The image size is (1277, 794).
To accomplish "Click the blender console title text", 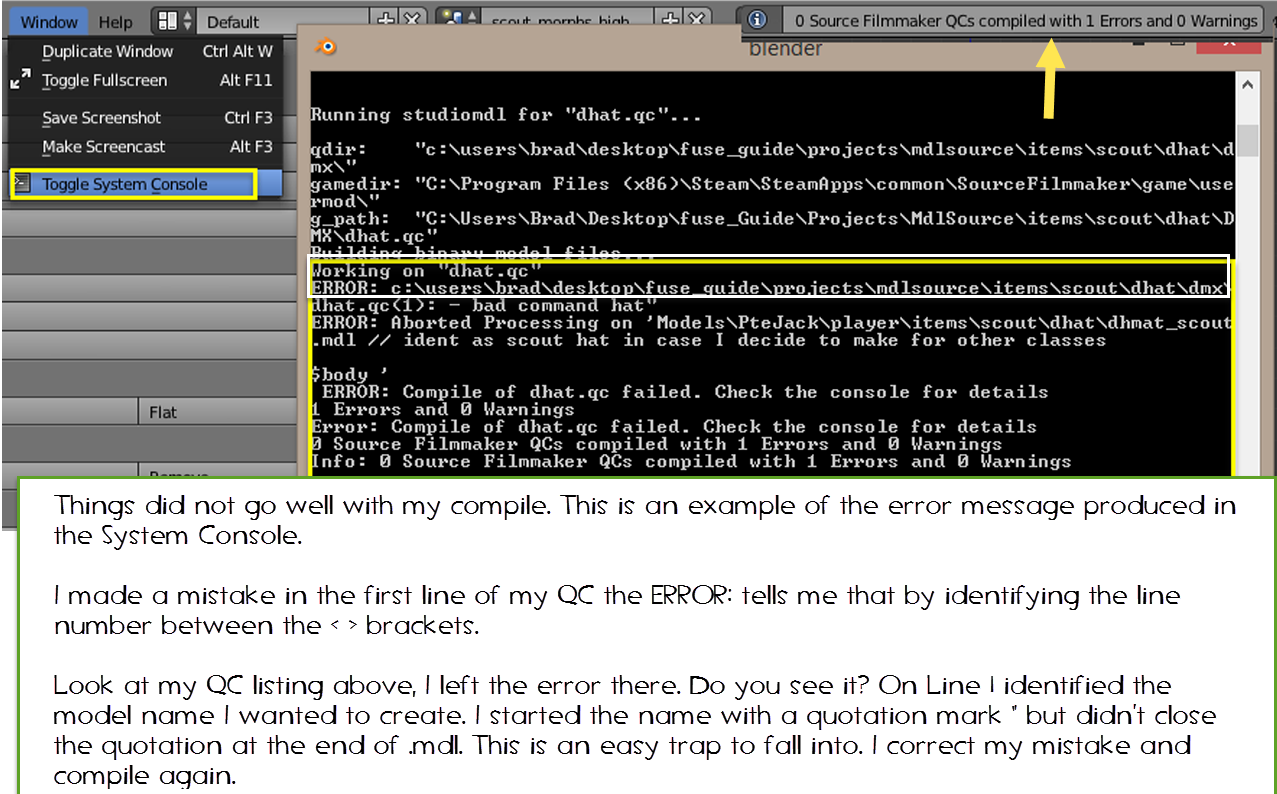I will pos(786,49).
